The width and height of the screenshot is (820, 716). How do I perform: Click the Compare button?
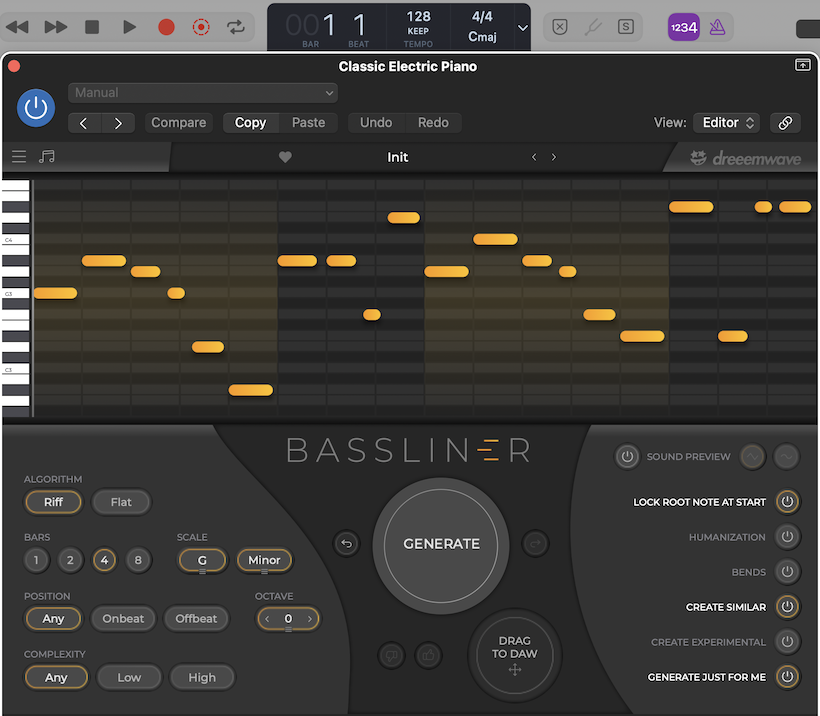(x=178, y=123)
